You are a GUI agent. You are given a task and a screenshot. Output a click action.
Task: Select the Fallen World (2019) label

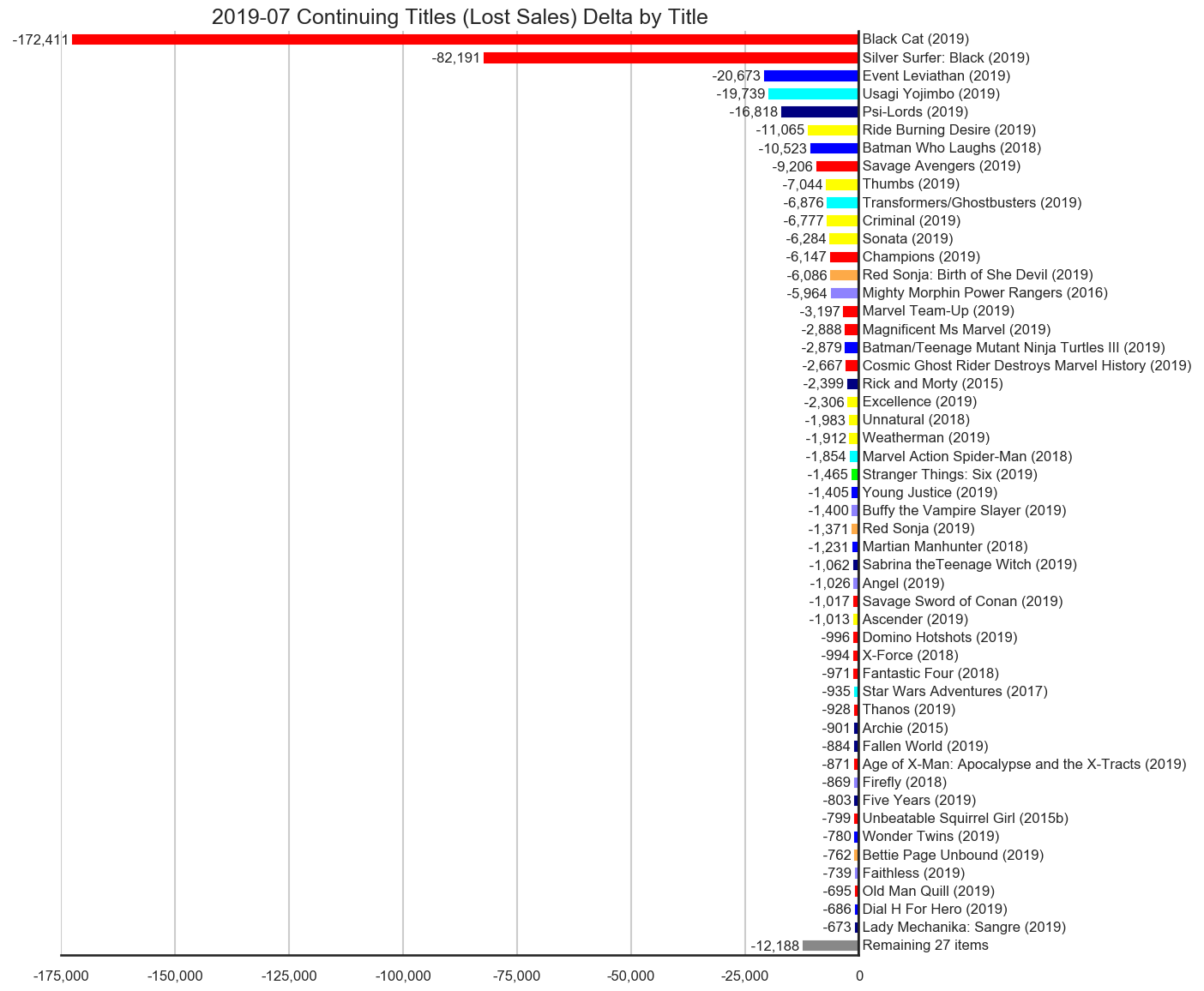click(925, 747)
